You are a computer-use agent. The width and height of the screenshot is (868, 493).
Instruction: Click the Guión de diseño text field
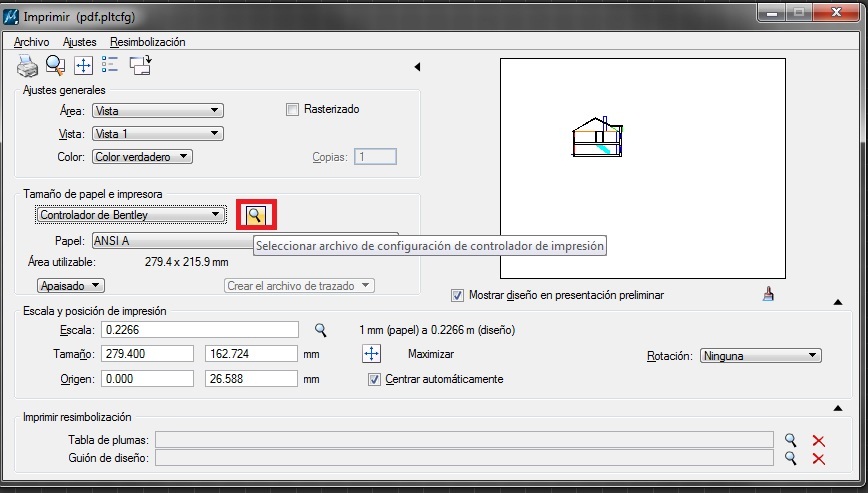464,458
